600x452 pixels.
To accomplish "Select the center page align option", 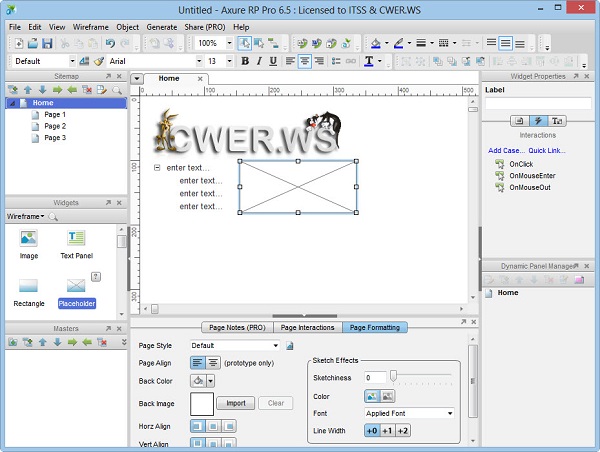I will 213,362.
